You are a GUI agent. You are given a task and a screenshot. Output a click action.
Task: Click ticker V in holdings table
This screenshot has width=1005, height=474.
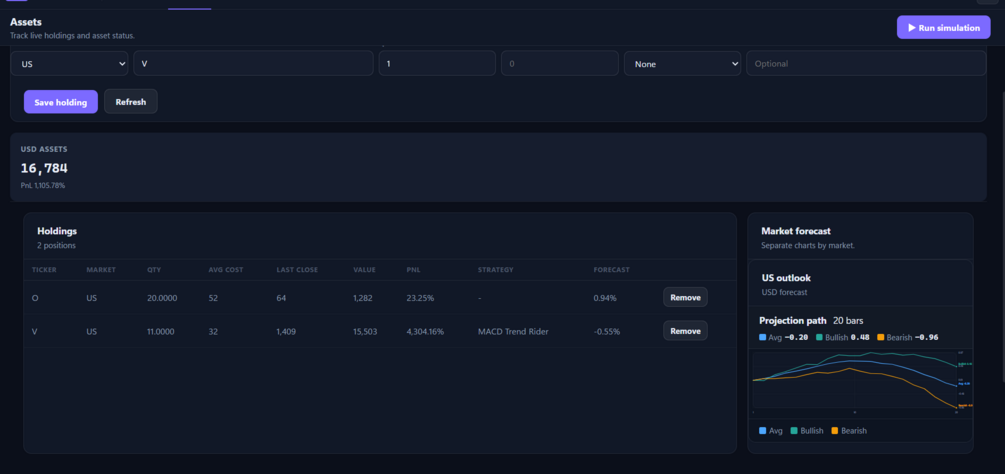click(35, 331)
